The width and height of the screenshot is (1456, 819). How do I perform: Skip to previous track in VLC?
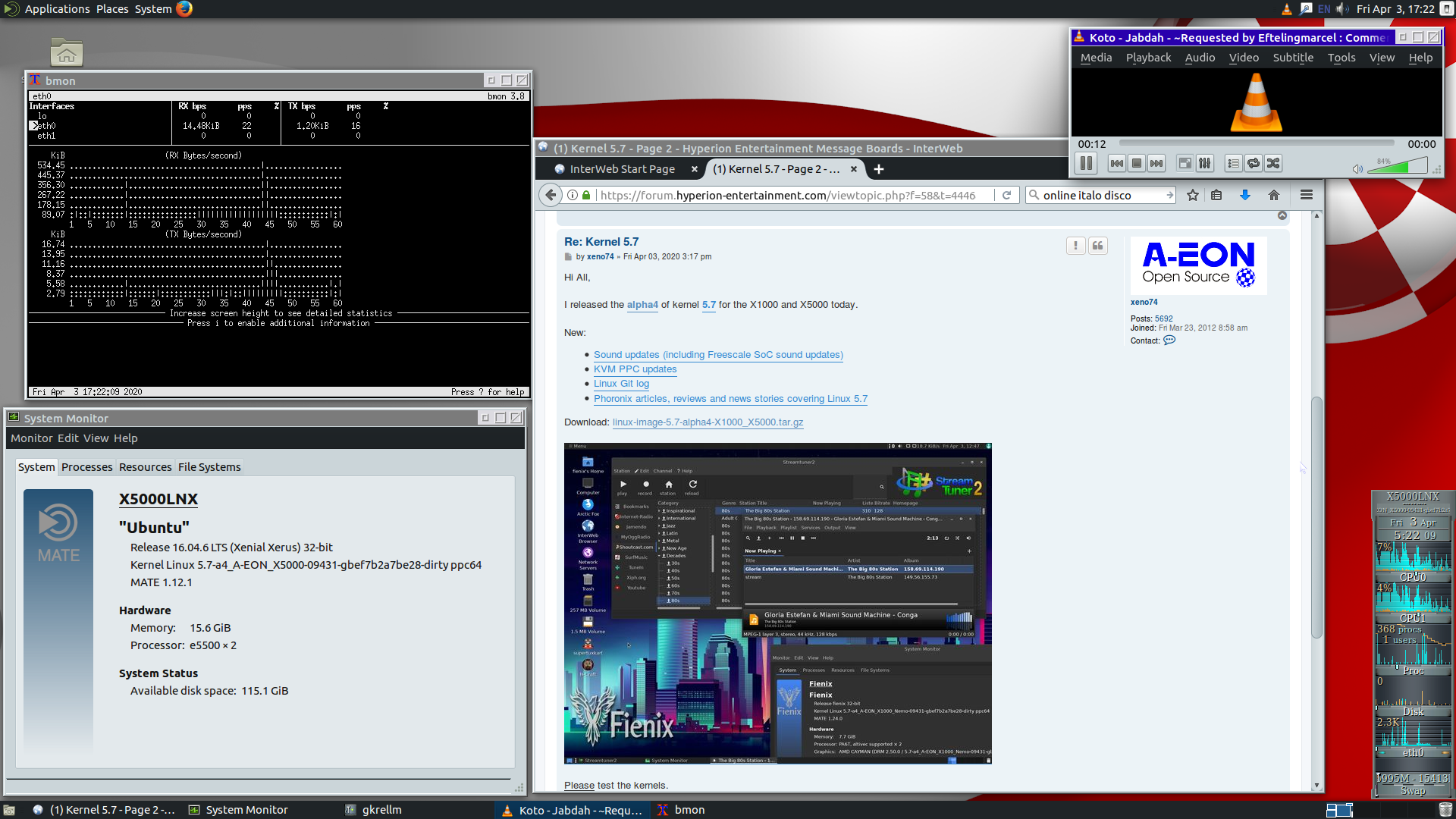(x=1117, y=163)
